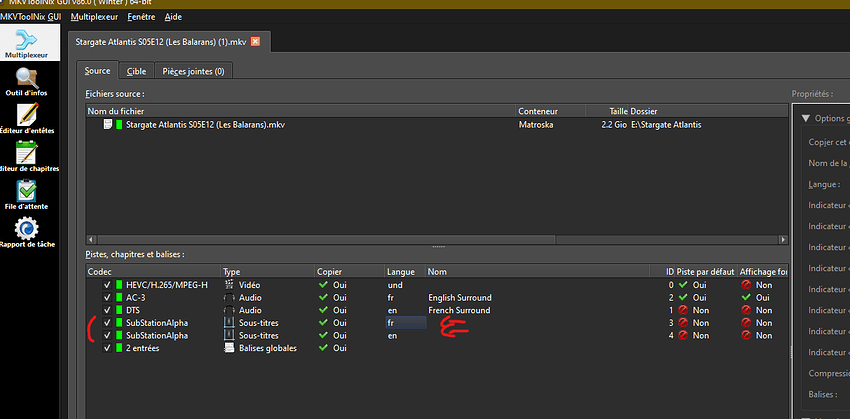Image resolution: width=850 pixels, height=419 pixels.
Task: Click red Non icon for default track ID 4
Action: [683, 336]
